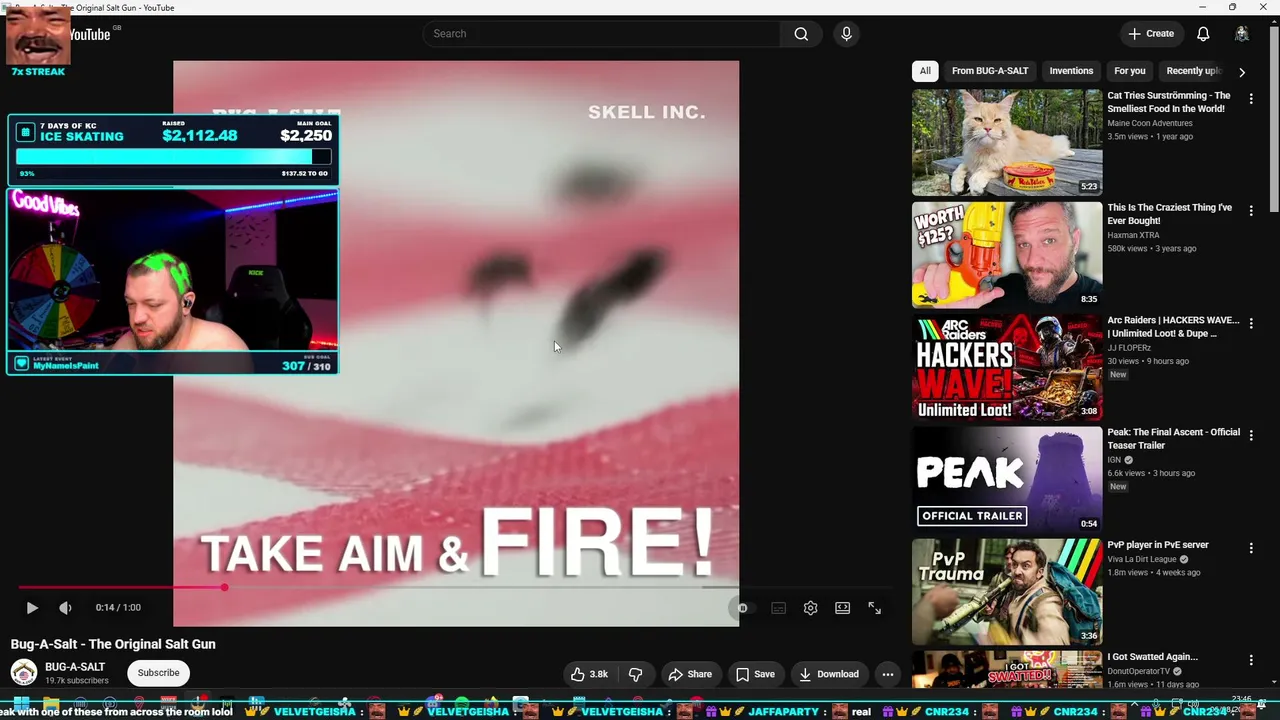
Task: Open the Cat Tries Surströmming thumbnail
Action: tap(1007, 142)
